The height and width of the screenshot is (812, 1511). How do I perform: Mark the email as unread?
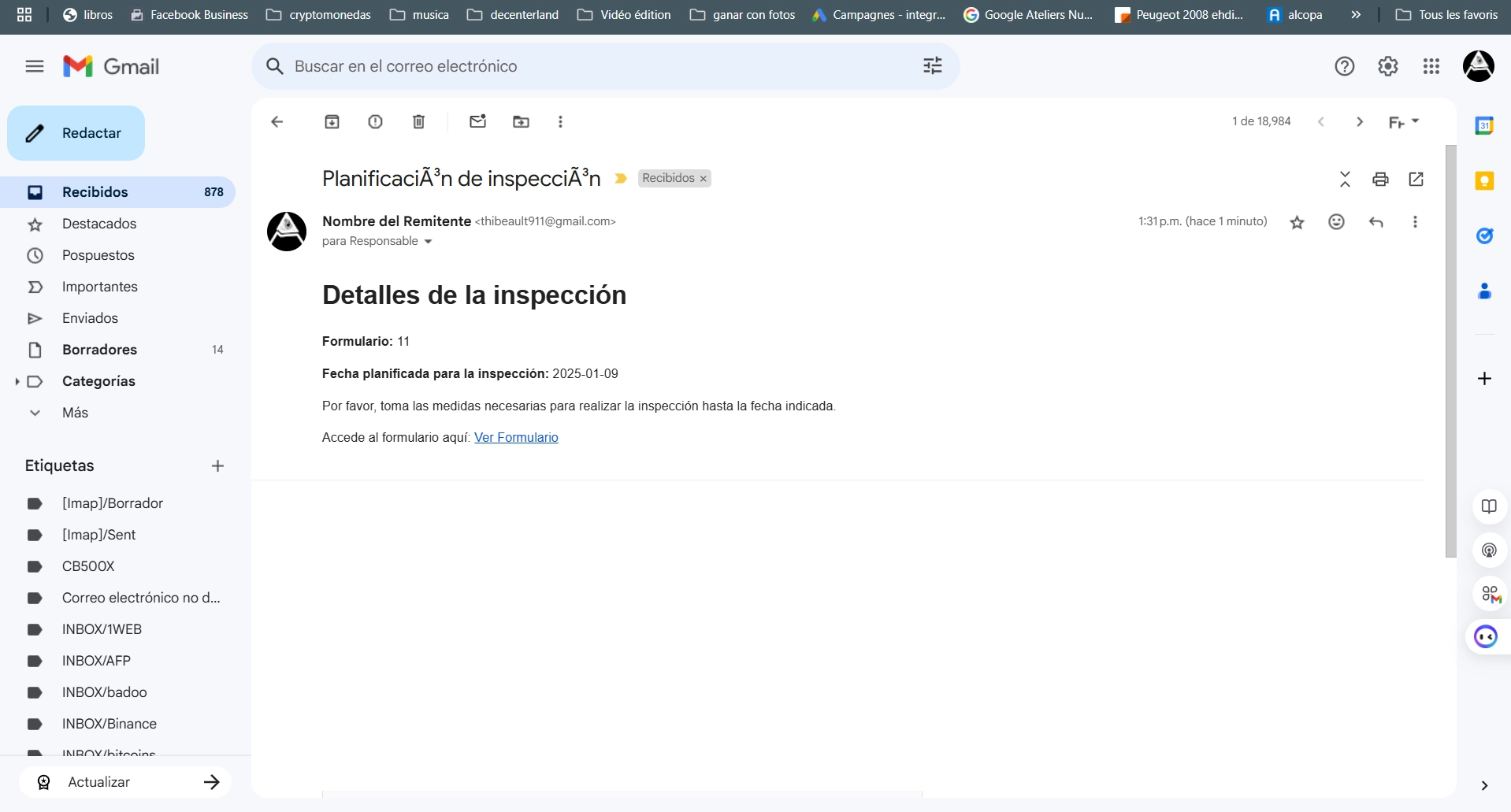(x=477, y=121)
